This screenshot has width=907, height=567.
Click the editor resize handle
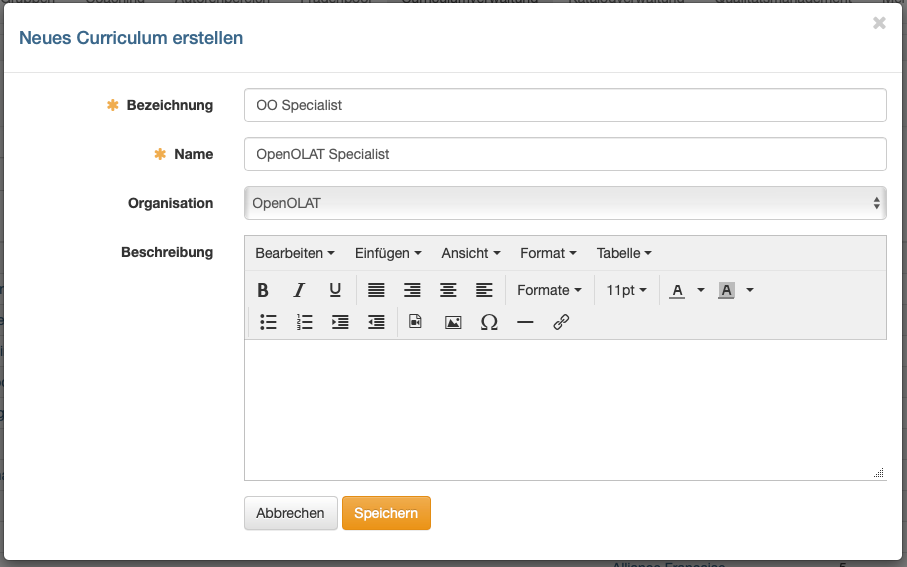pos(879,473)
